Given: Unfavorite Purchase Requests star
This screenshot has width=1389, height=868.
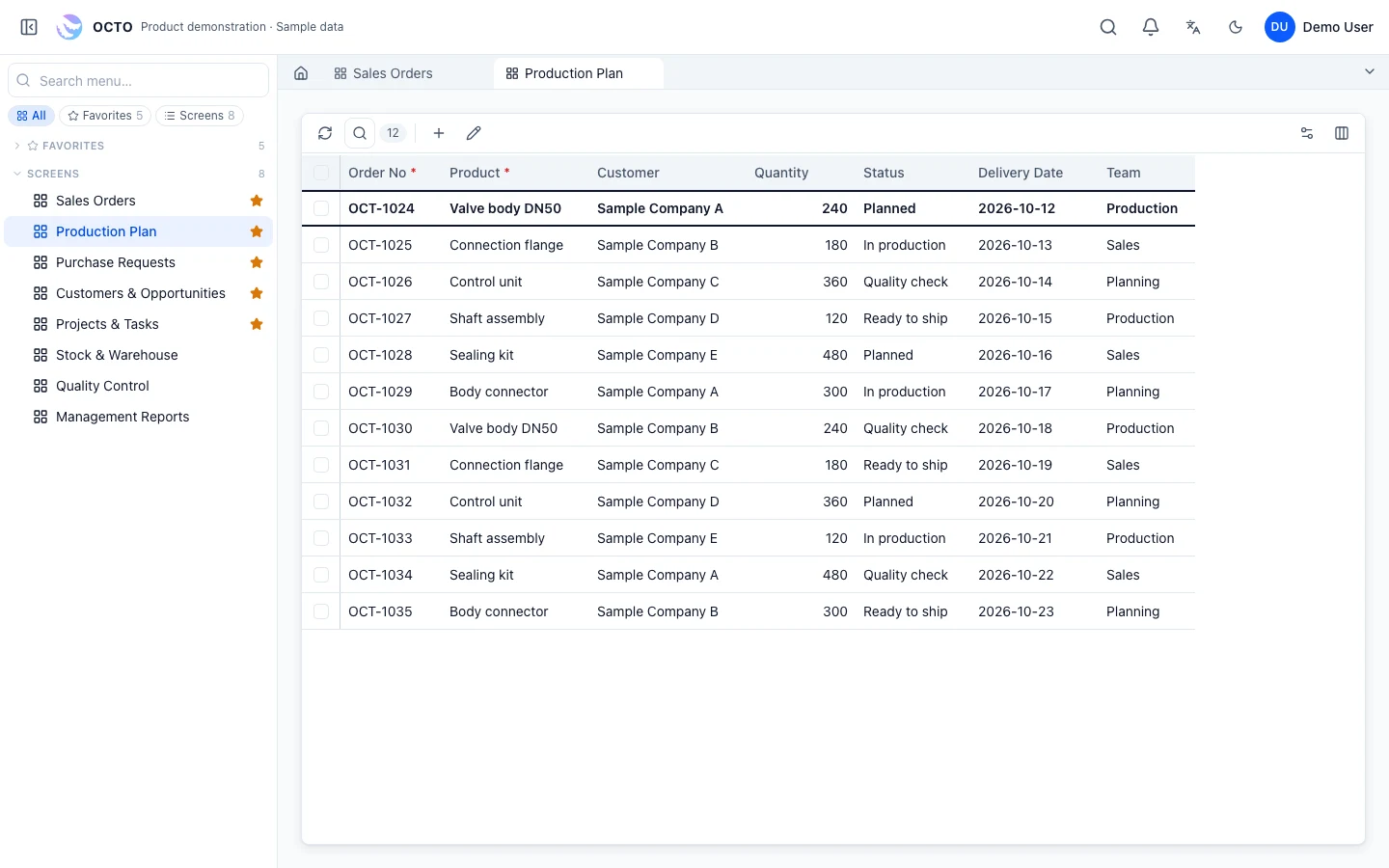Looking at the screenshot, I should (257, 262).
